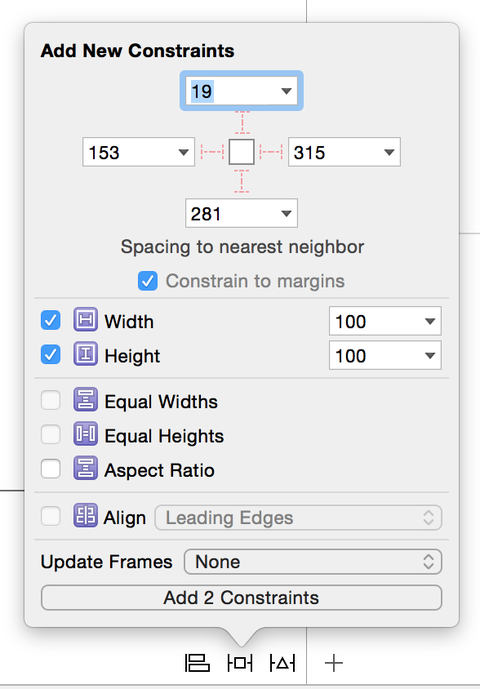This screenshot has height=689, width=480.
Task: Uncheck the Height constraint checkbox
Action: (51, 354)
